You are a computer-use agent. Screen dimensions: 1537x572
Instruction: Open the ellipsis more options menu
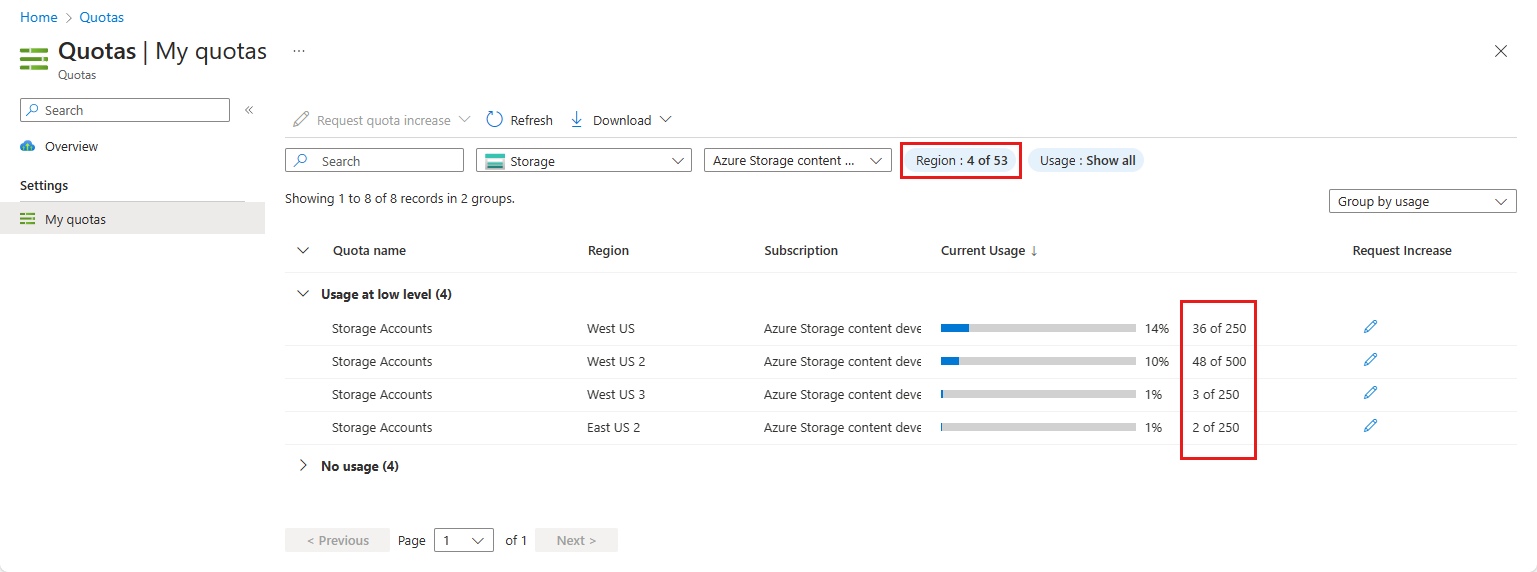(299, 51)
